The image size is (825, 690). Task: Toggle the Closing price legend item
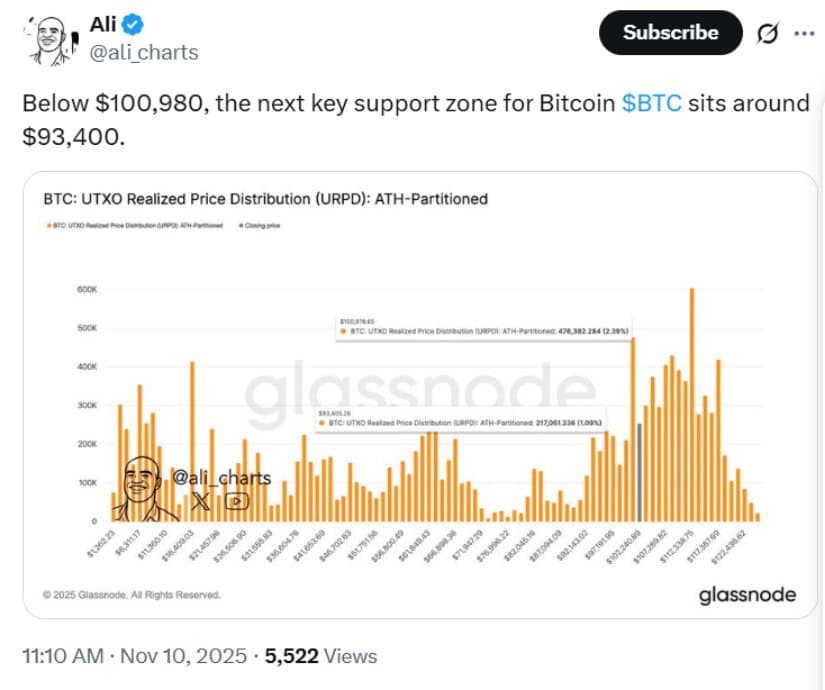(262, 224)
